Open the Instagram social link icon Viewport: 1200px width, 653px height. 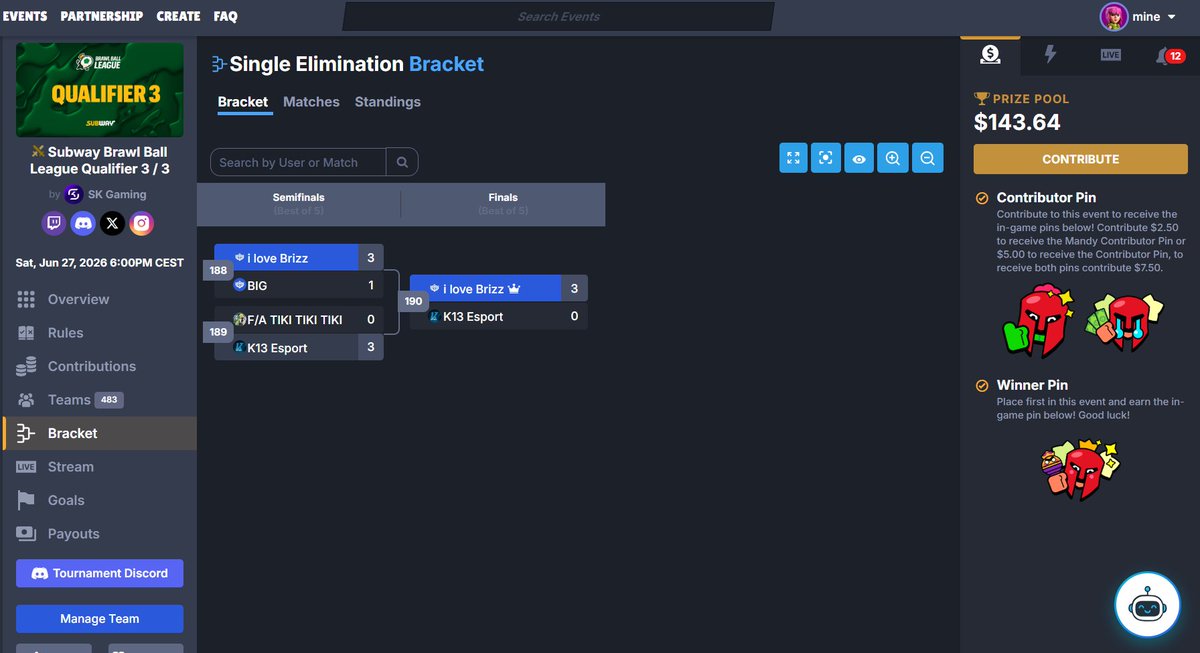point(141,224)
